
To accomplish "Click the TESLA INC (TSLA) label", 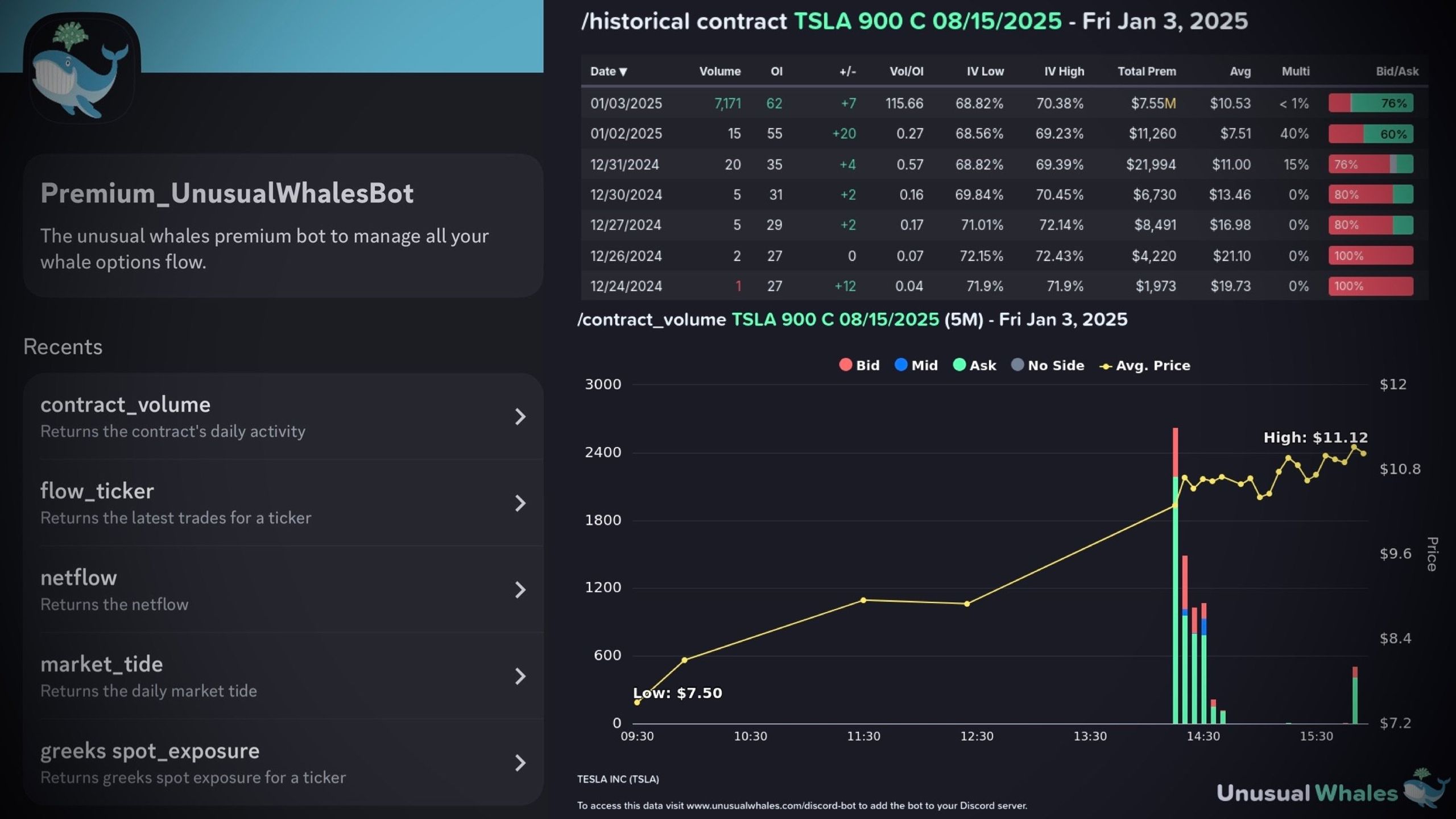I will (x=618, y=779).
